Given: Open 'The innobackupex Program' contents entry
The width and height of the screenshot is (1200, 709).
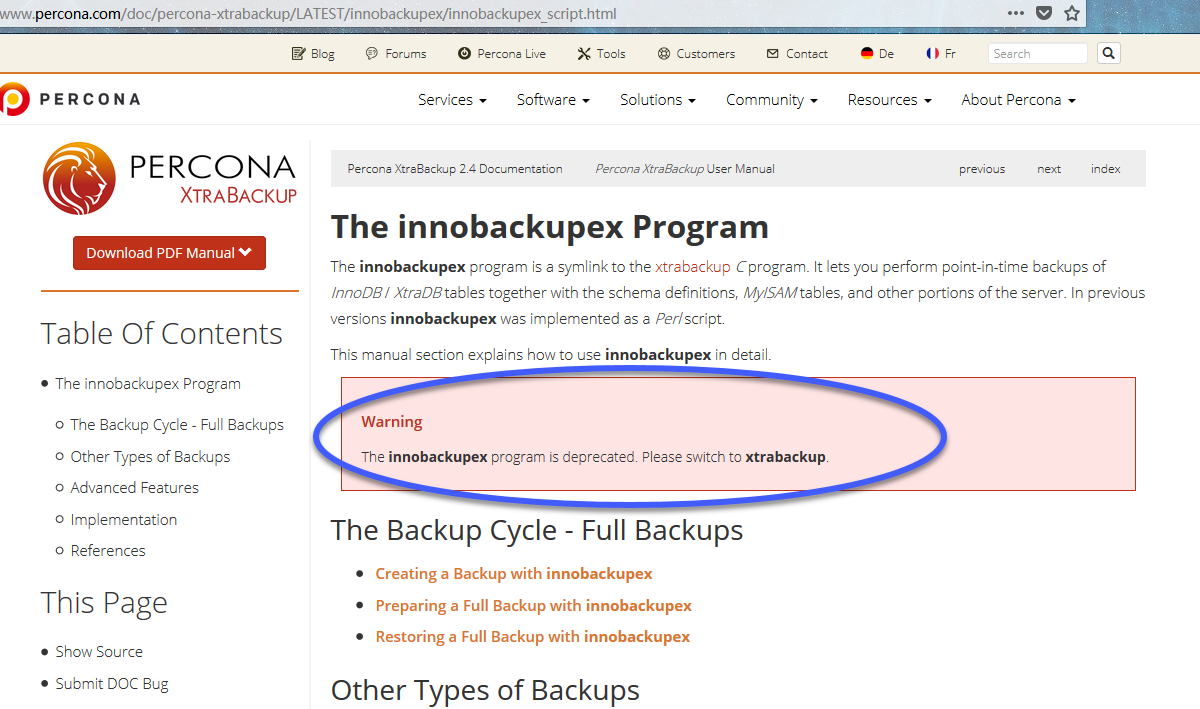Looking at the screenshot, I should (148, 384).
